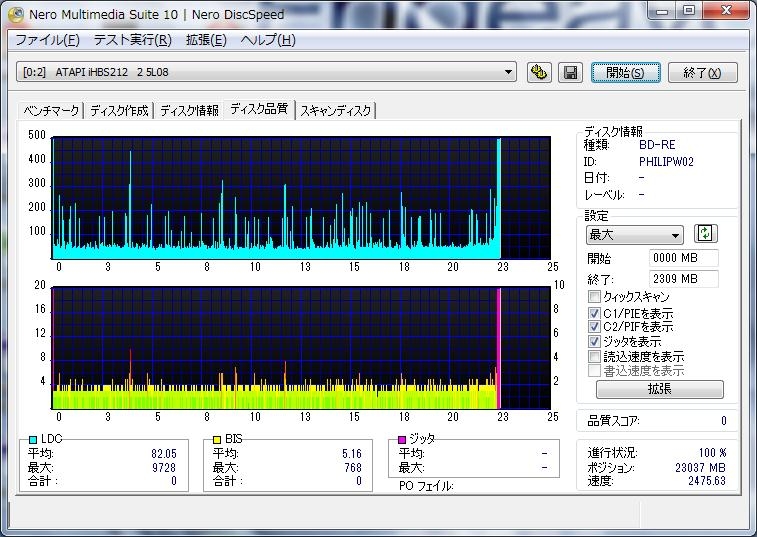Click the lower BIS error graph

[301, 348]
